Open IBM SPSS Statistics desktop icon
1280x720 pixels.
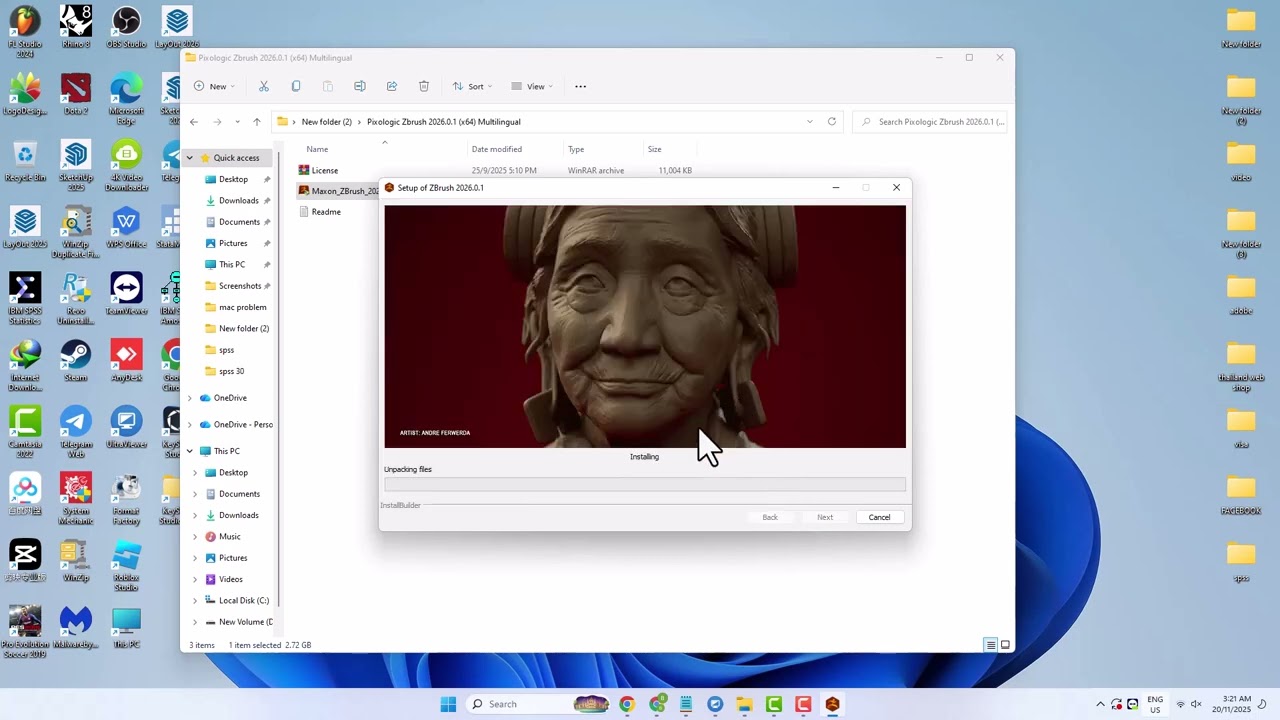[x=25, y=298]
